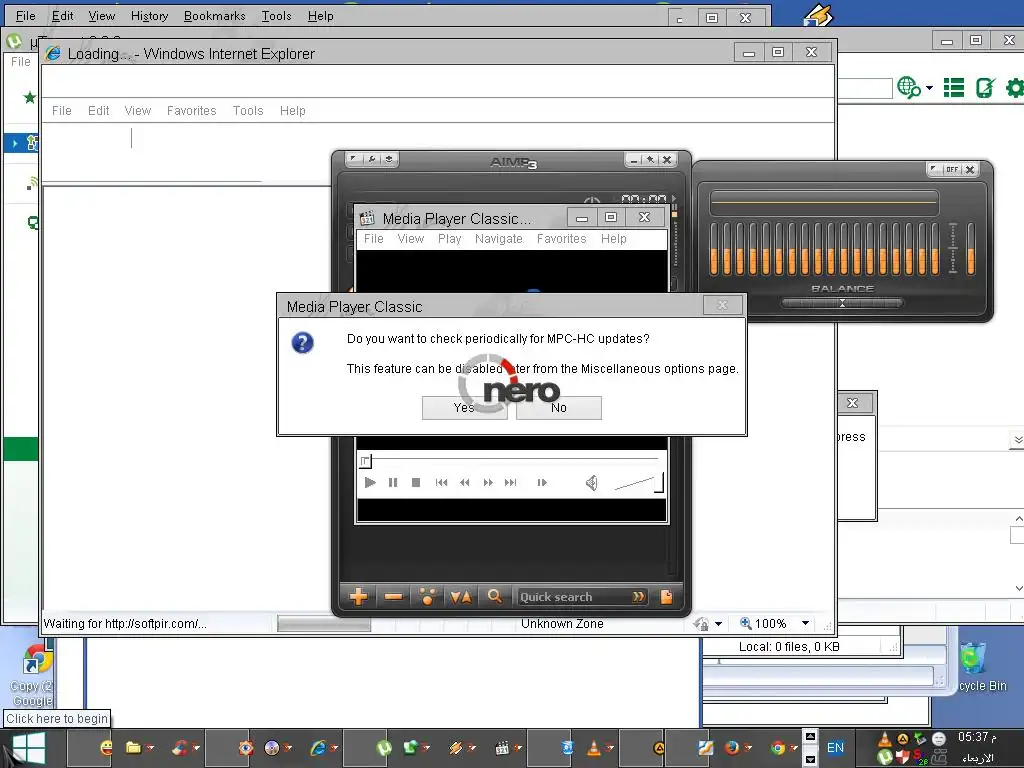Click the rewind button in Media Player Classic

click(x=464, y=483)
